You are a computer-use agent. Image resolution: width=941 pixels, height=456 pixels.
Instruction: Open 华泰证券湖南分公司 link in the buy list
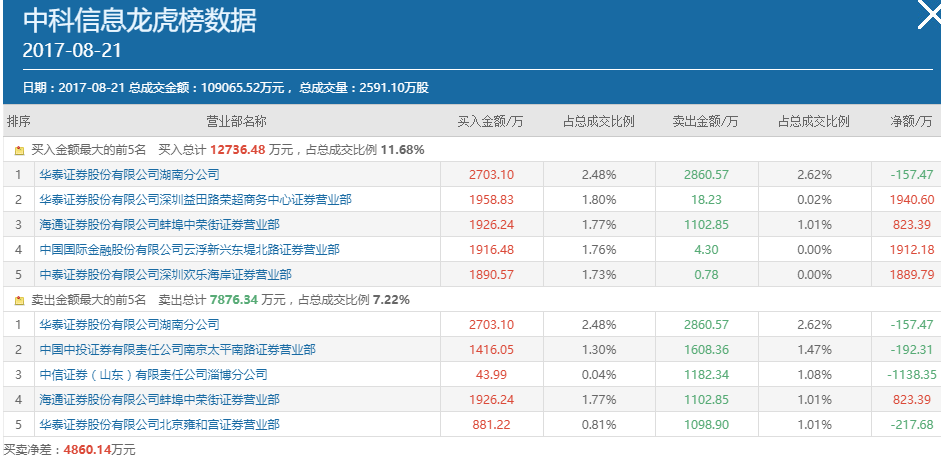pos(130,175)
